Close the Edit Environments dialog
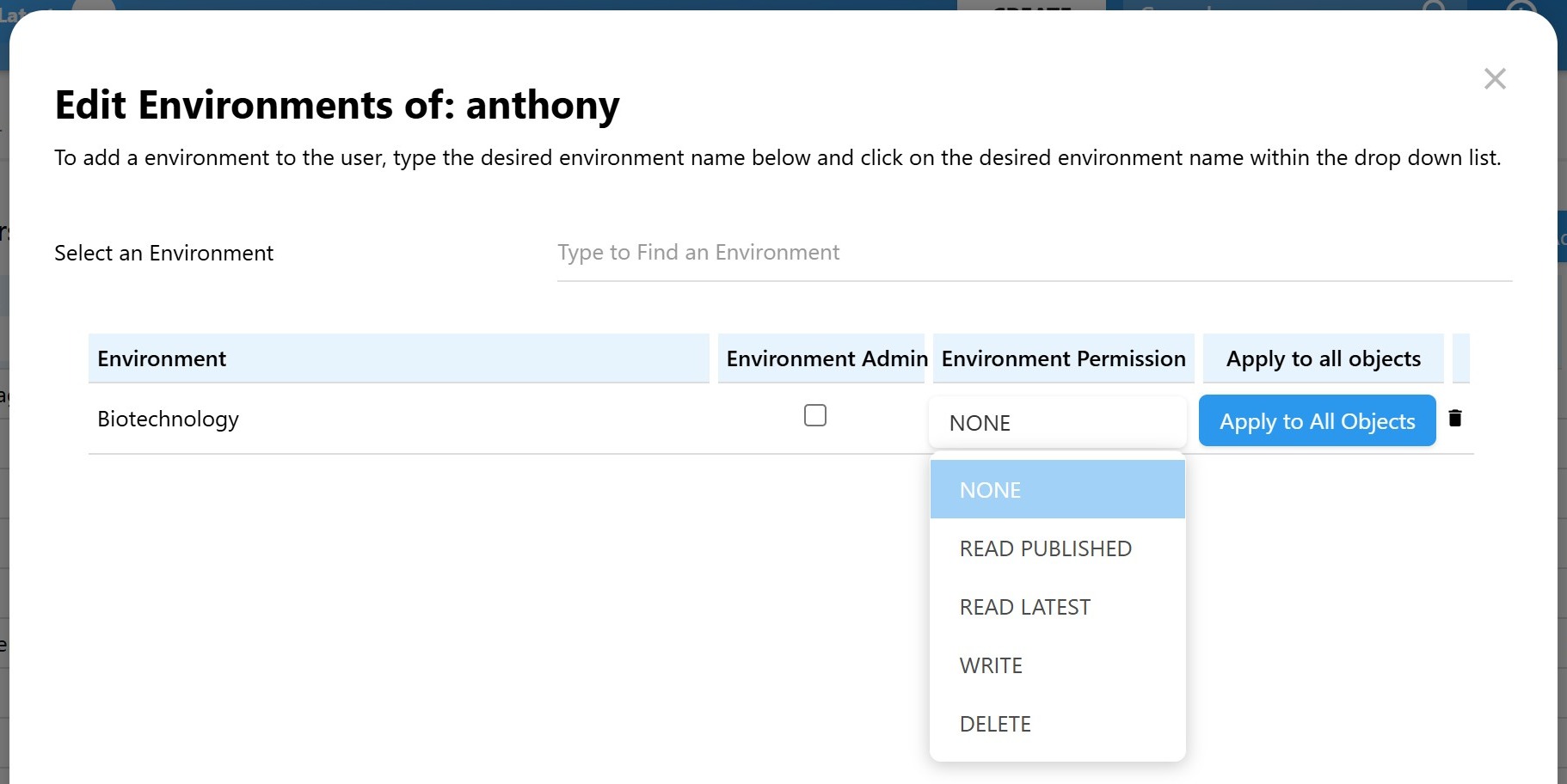This screenshot has width=1567, height=784. 1495,79
